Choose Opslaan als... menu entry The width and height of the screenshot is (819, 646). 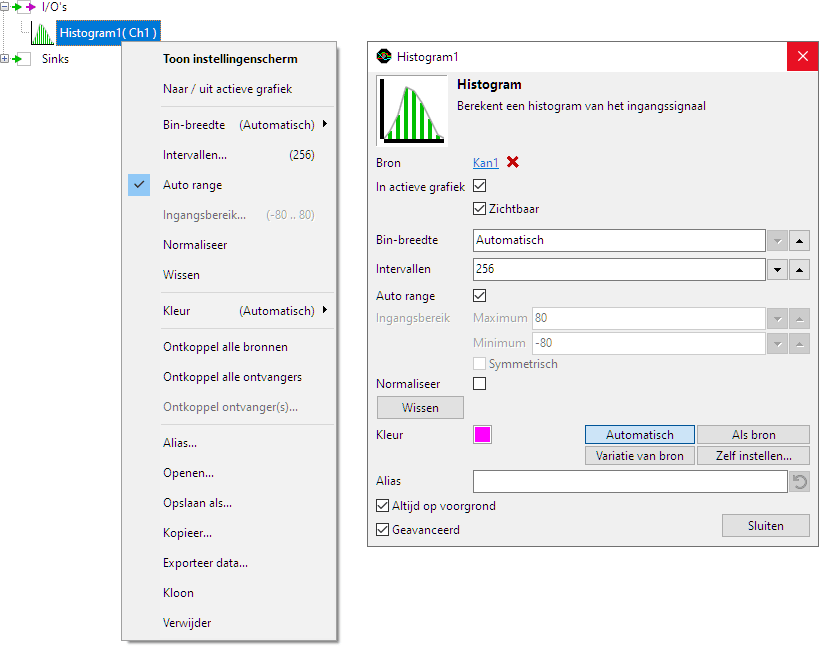click(x=230, y=503)
